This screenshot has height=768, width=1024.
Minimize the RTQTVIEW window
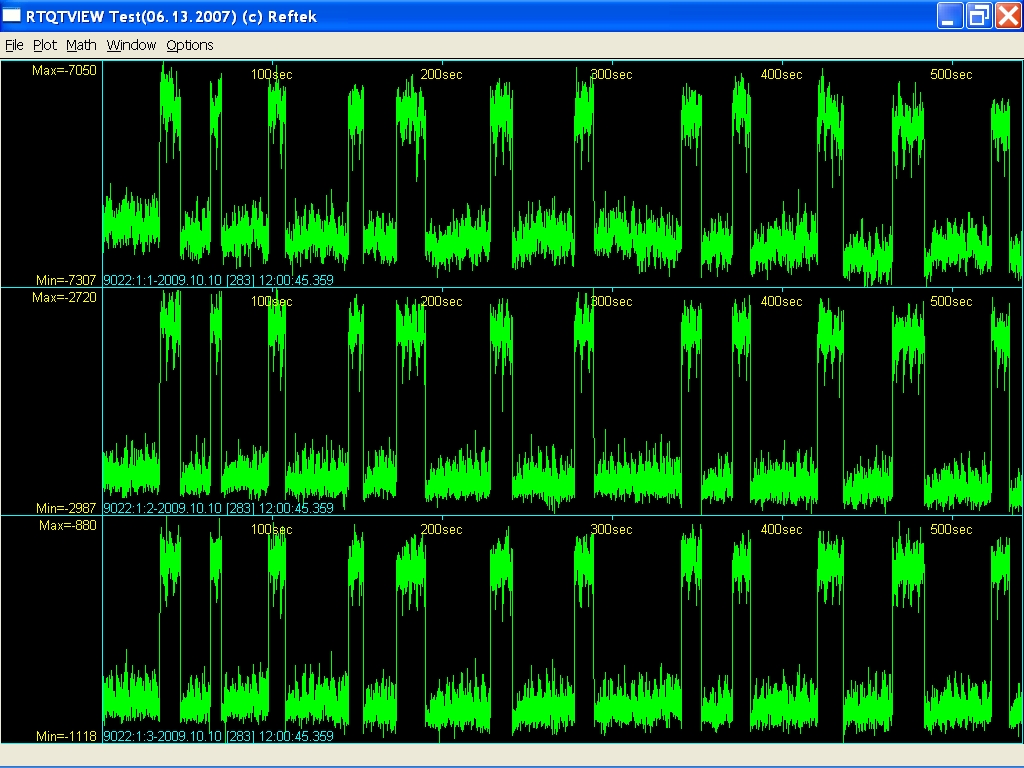pos(950,16)
